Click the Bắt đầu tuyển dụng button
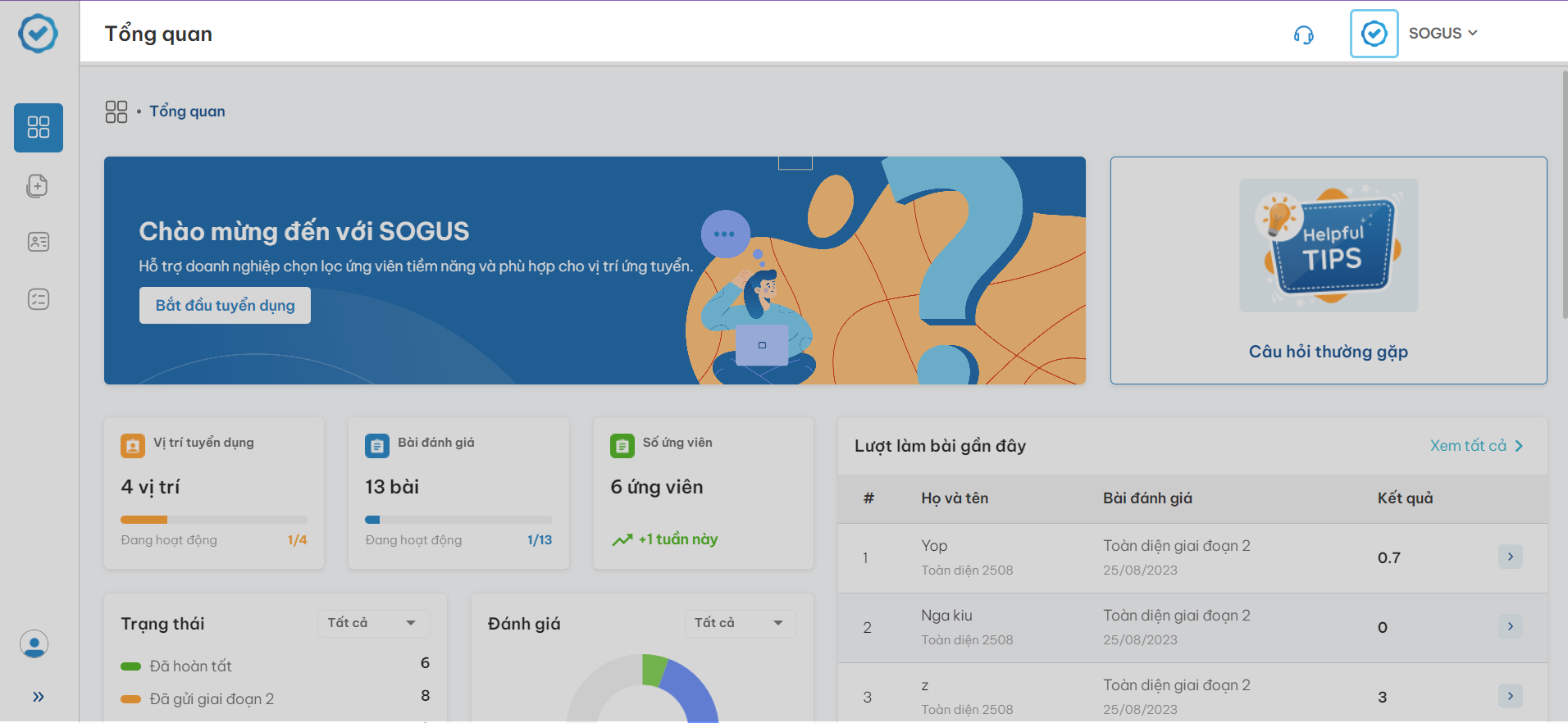The width and height of the screenshot is (1568, 723). pos(225,306)
